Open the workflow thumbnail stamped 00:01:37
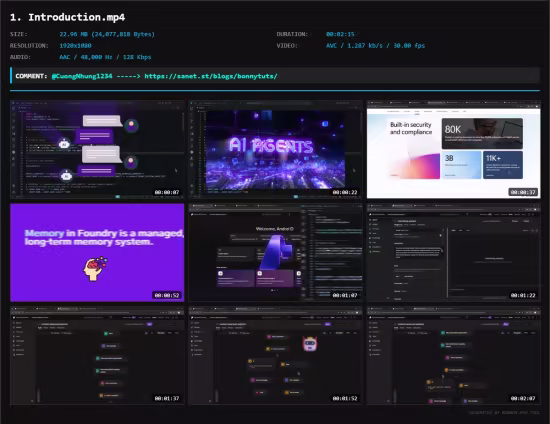This screenshot has height=424, width=550. (x=97, y=356)
